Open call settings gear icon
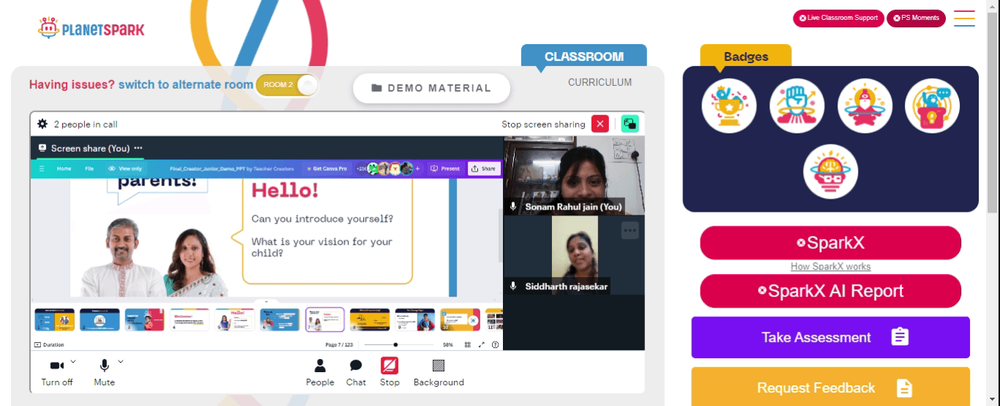This screenshot has width=1000, height=406. point(42,124)
